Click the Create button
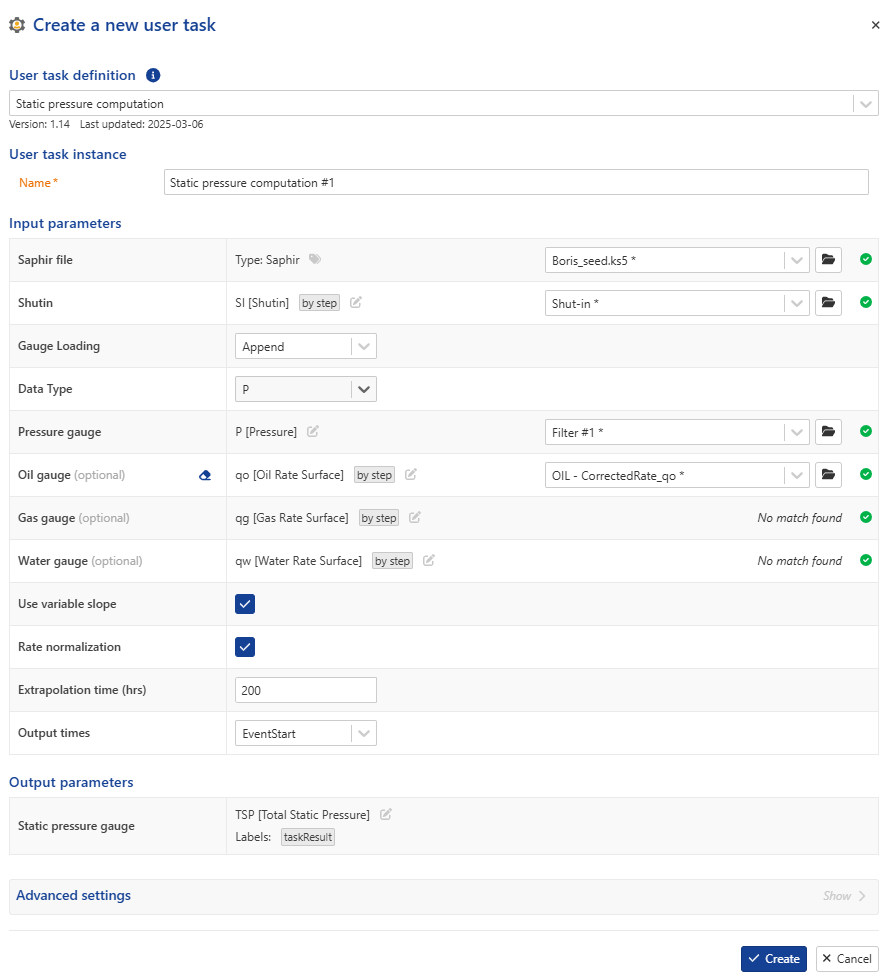 (x=774, y=958)
